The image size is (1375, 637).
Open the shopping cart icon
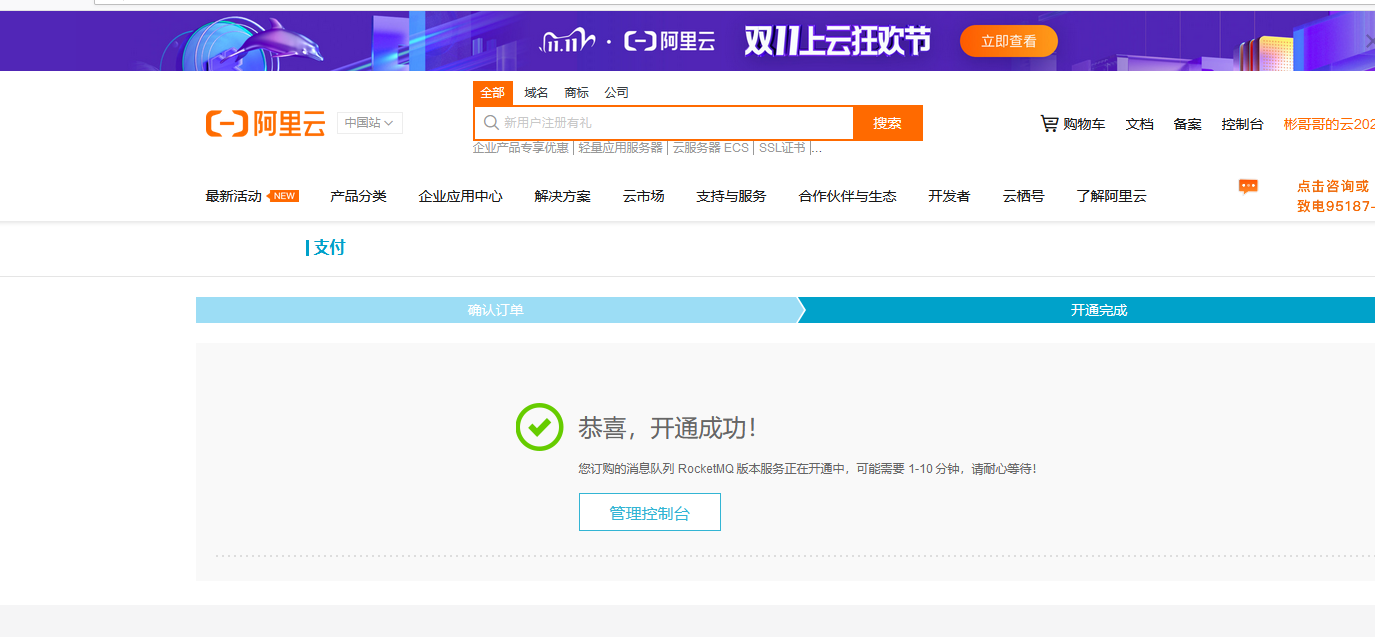tap(1049, 124)
